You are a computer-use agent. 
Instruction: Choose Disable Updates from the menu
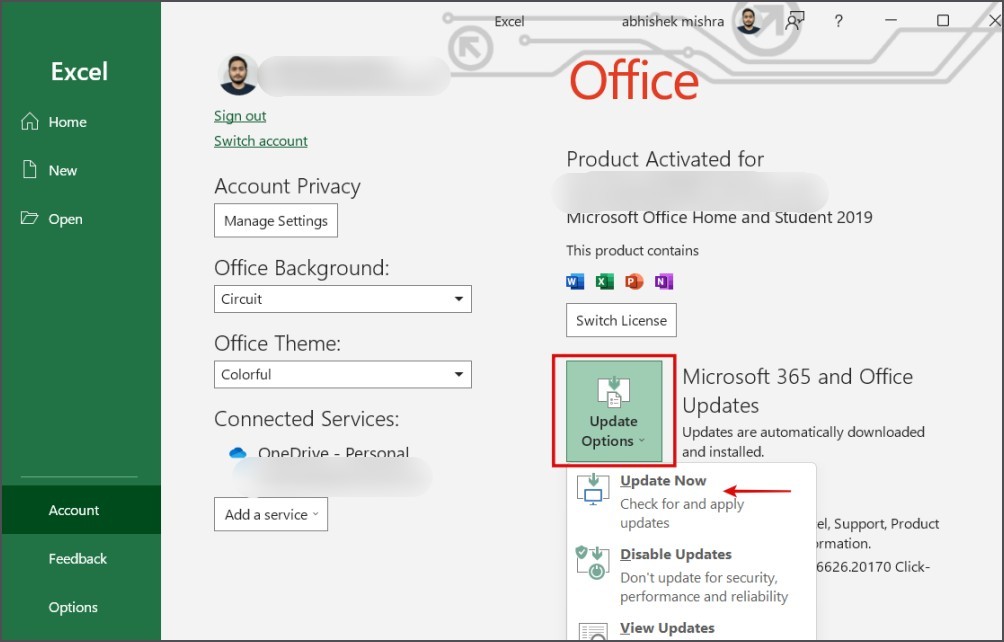click(x=691, y=575)
